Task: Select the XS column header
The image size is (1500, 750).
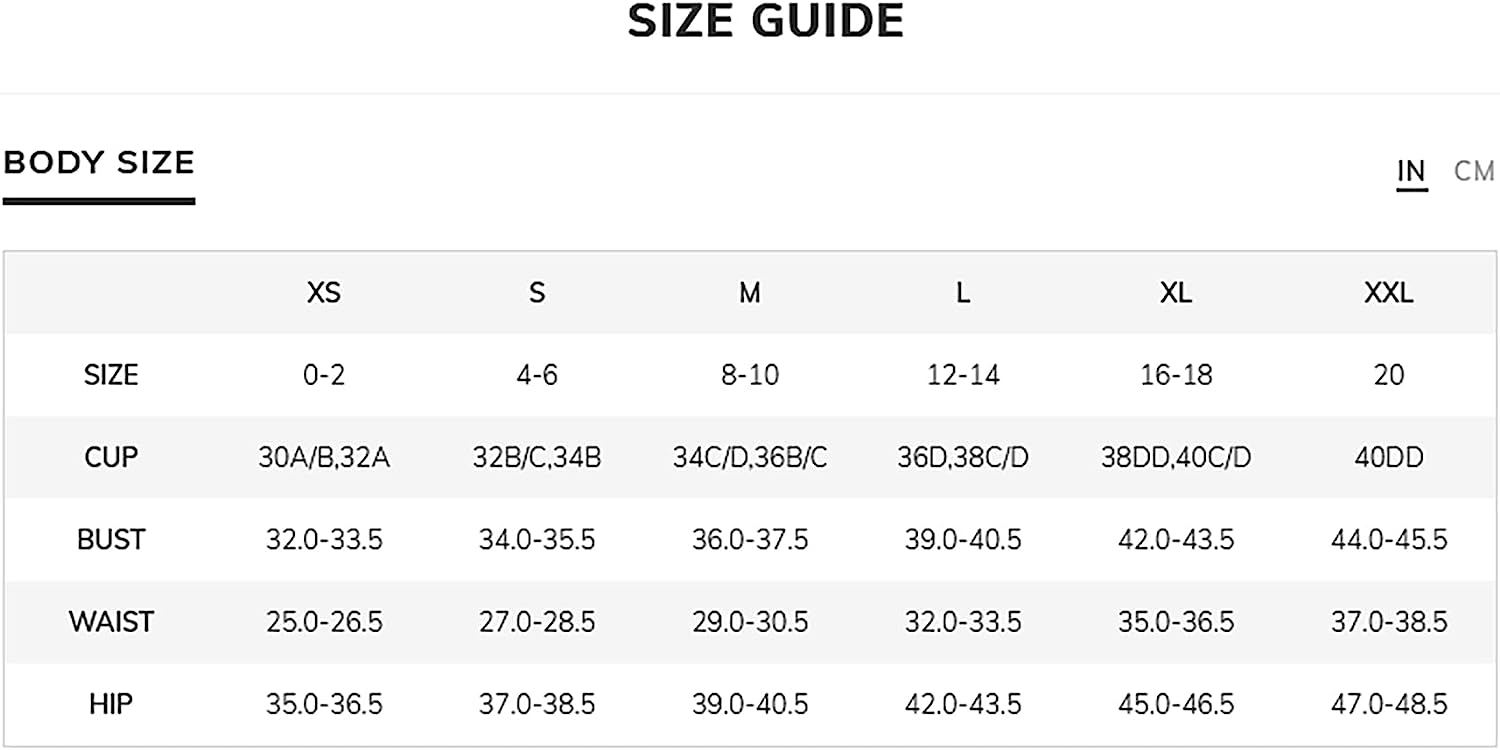Action: coord(323,293)
